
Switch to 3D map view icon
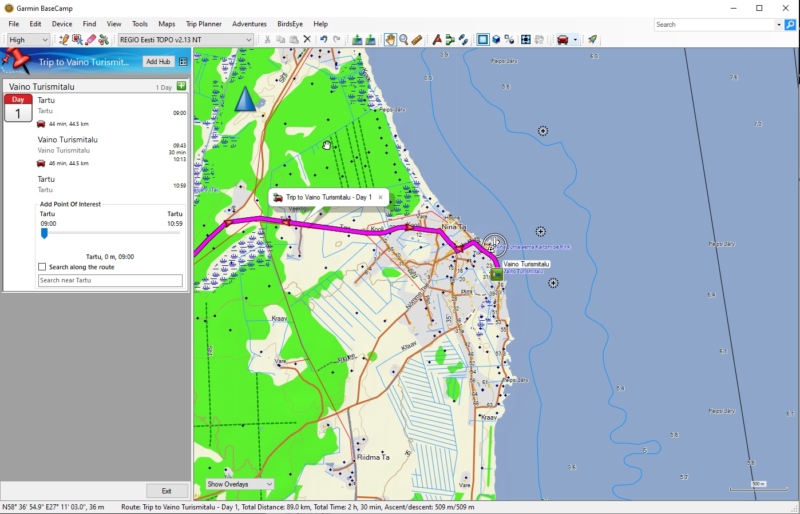tap(496, 40)
